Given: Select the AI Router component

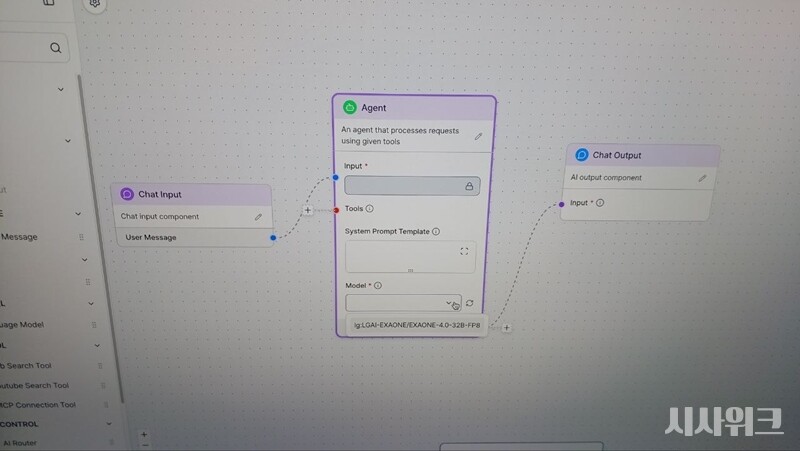Looking at the screenshot, I should (x=20, y=442).
